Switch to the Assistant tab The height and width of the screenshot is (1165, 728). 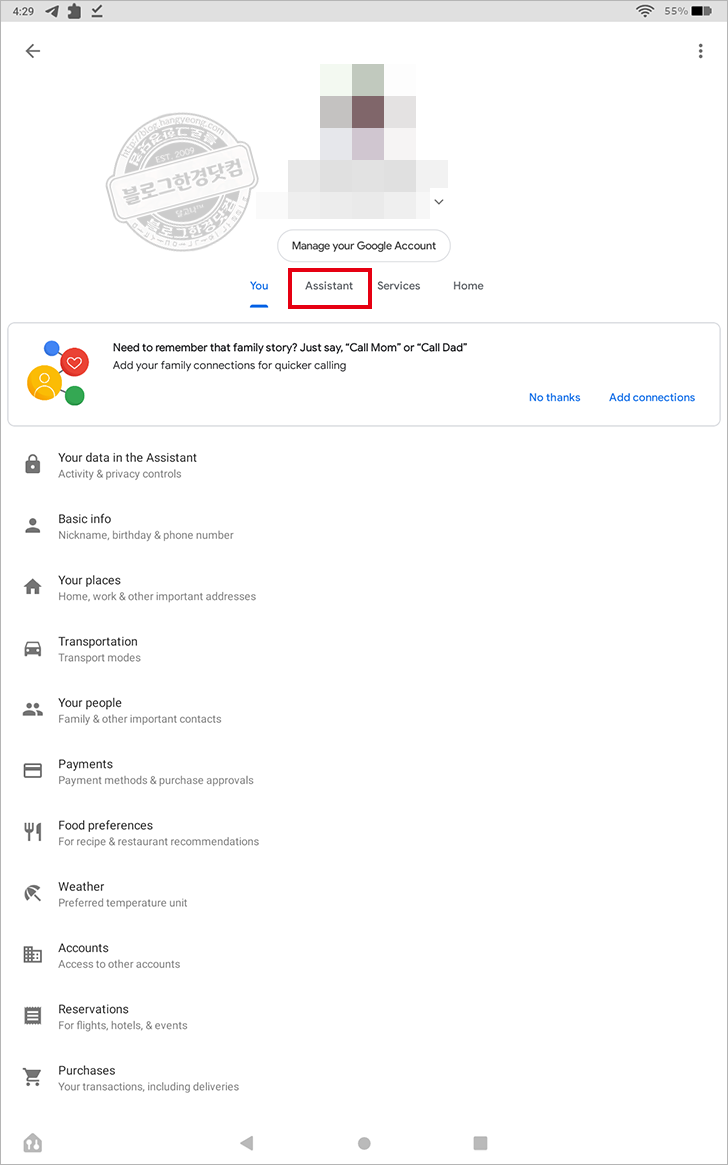point(329,287)
